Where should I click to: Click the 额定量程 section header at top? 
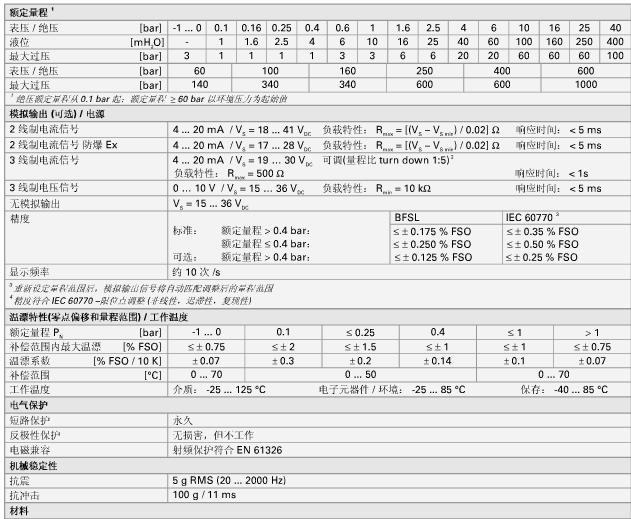tap(32, 9)
